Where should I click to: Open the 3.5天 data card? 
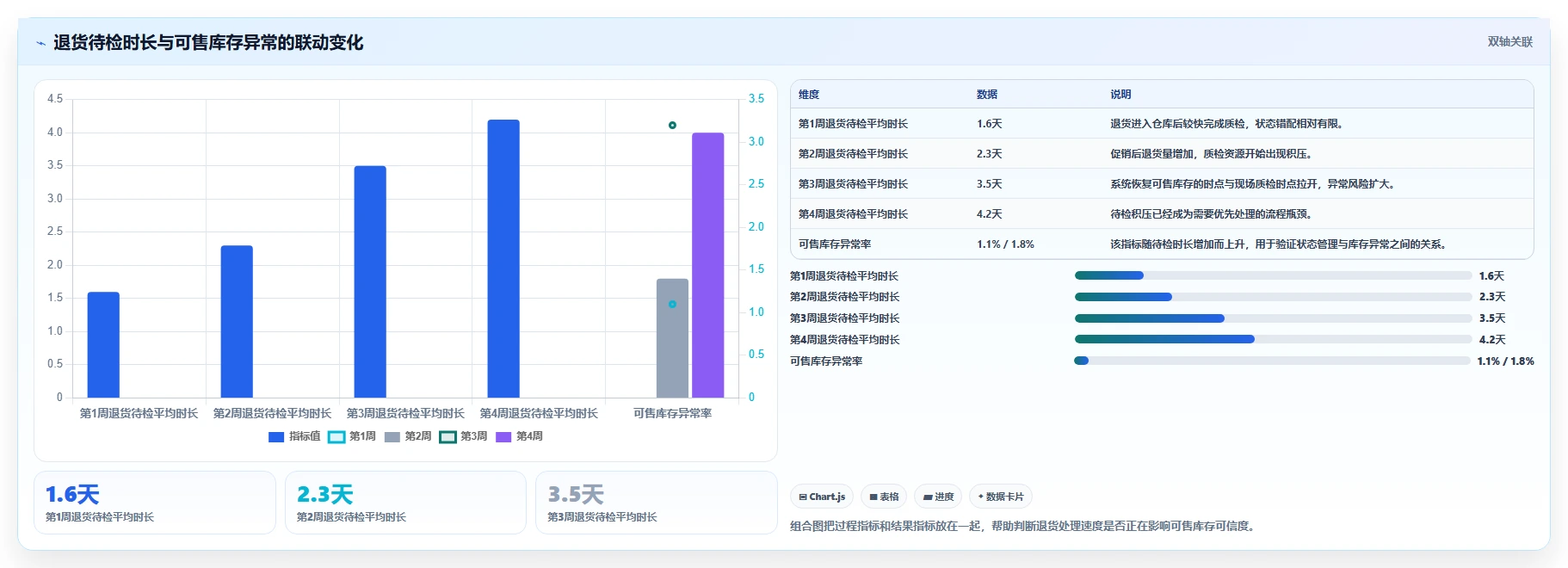pos(657,503)
